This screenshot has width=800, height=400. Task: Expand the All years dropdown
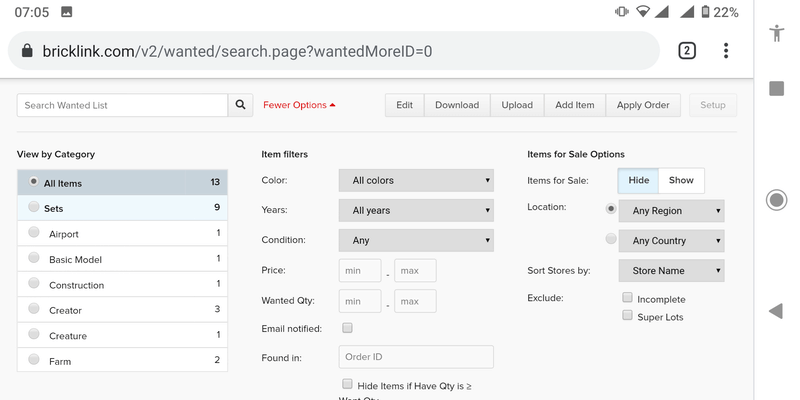416,211
